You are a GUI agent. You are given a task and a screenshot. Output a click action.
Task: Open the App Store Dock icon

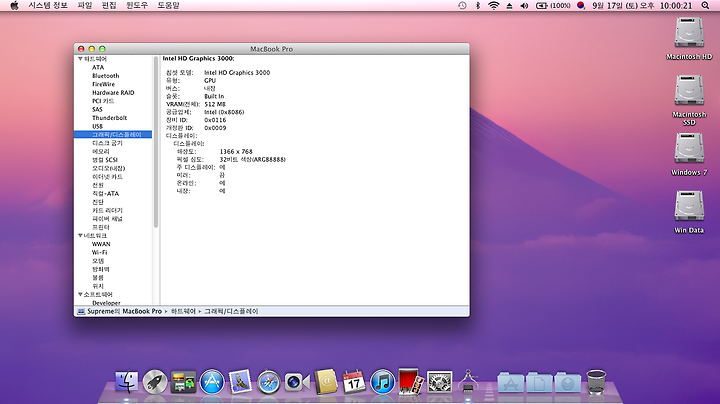(x=212, y=382)
